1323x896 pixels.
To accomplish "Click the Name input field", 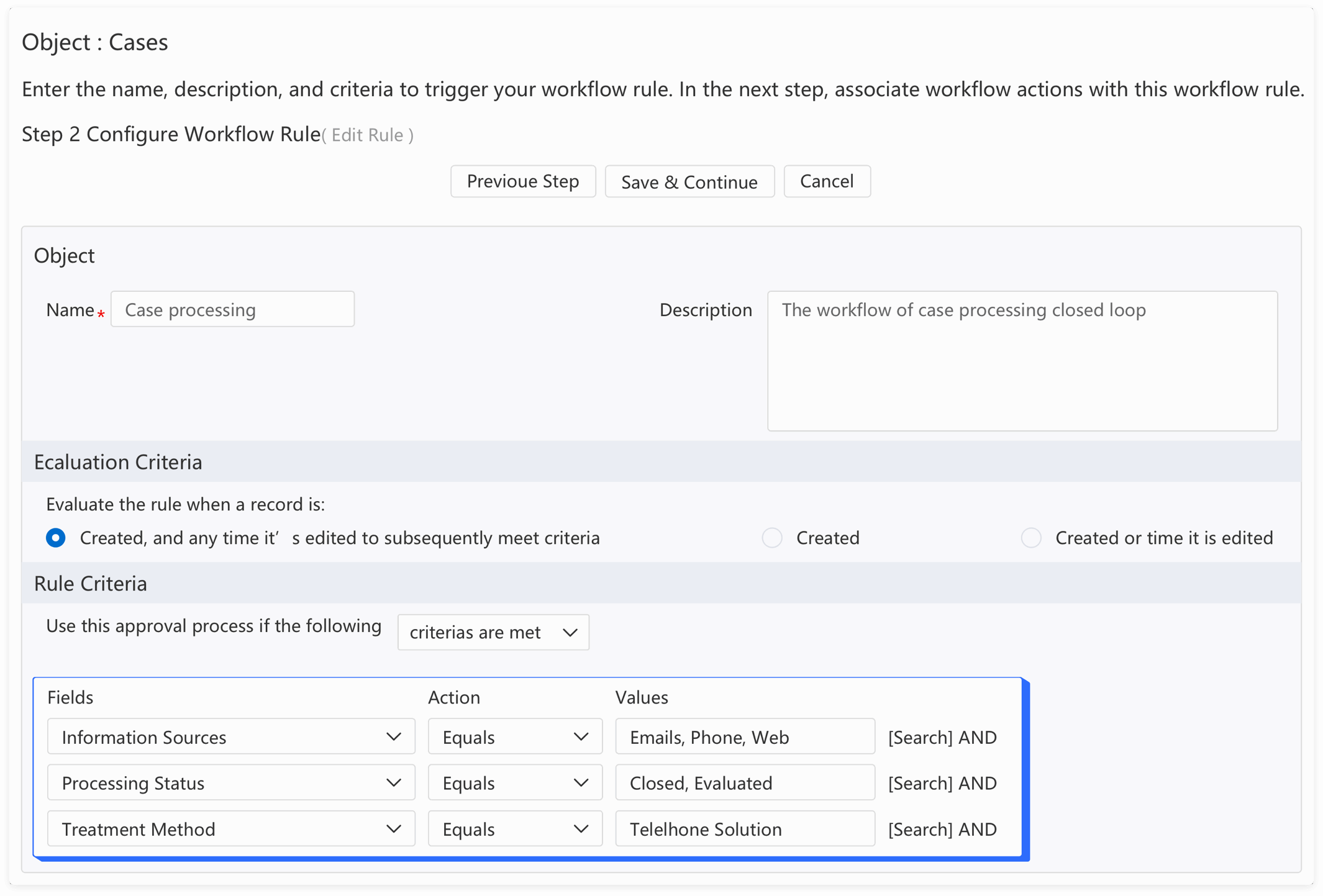I will pyautogui.click(x=232, y=309).
